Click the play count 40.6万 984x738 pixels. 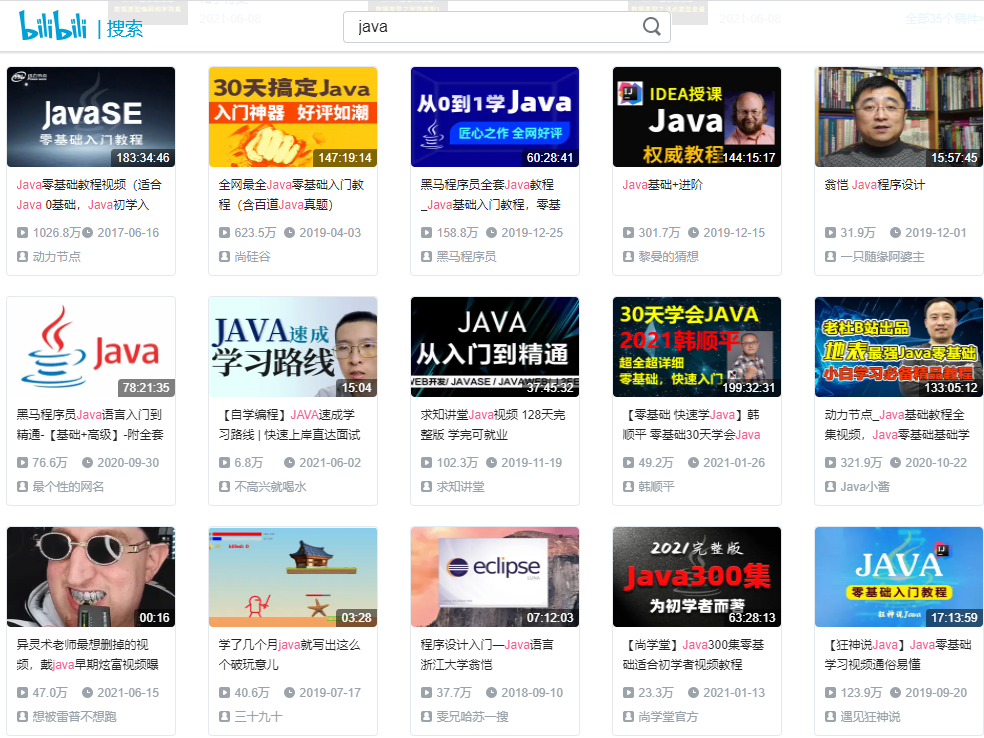click(252, 693)
